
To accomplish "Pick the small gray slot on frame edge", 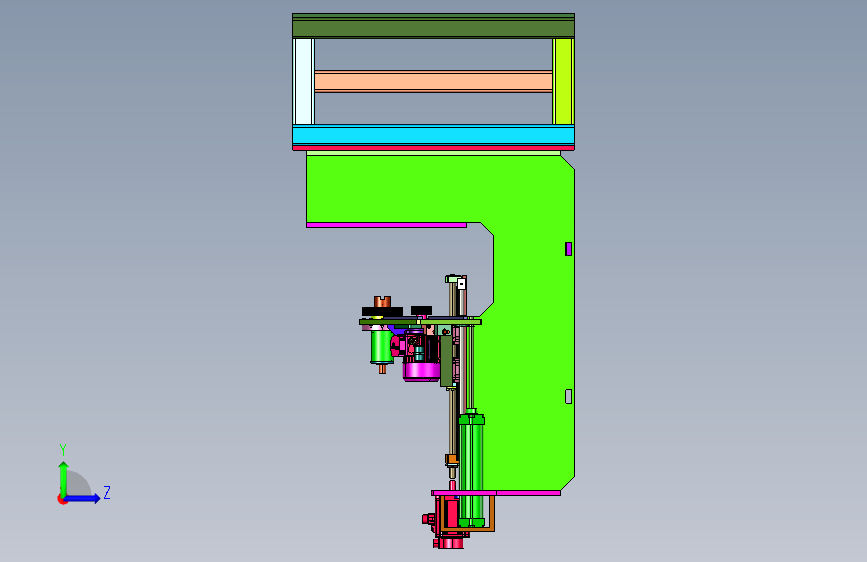I will (568, 396).
